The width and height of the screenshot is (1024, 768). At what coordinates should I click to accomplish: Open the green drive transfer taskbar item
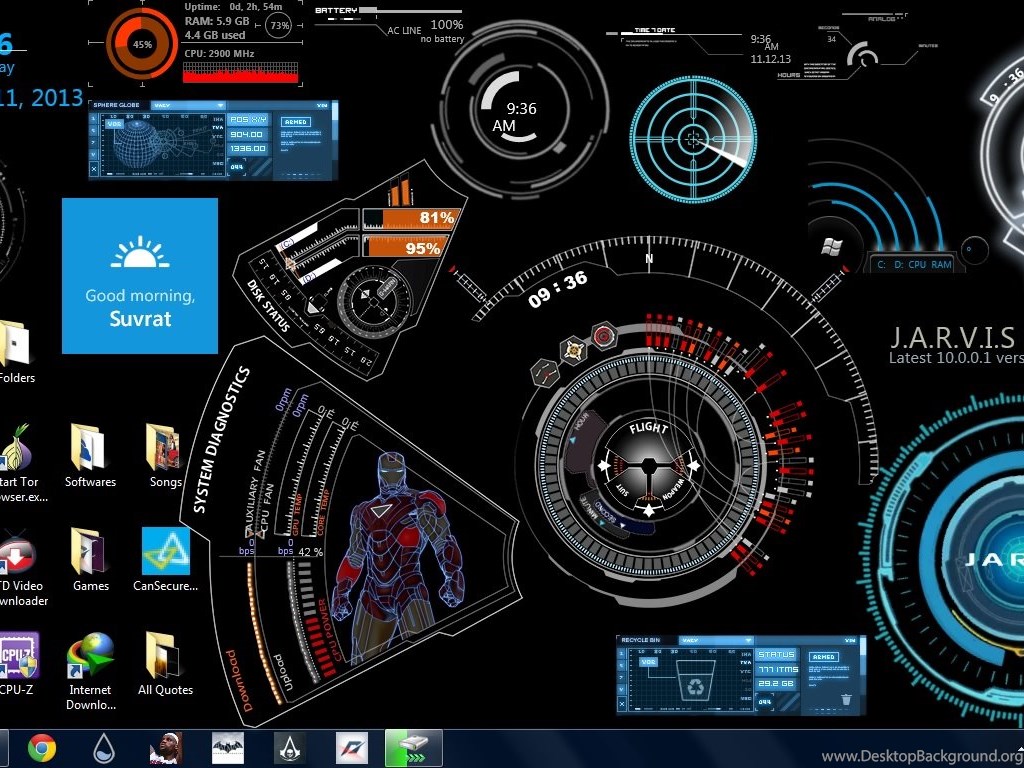click(x=413, y=748)
